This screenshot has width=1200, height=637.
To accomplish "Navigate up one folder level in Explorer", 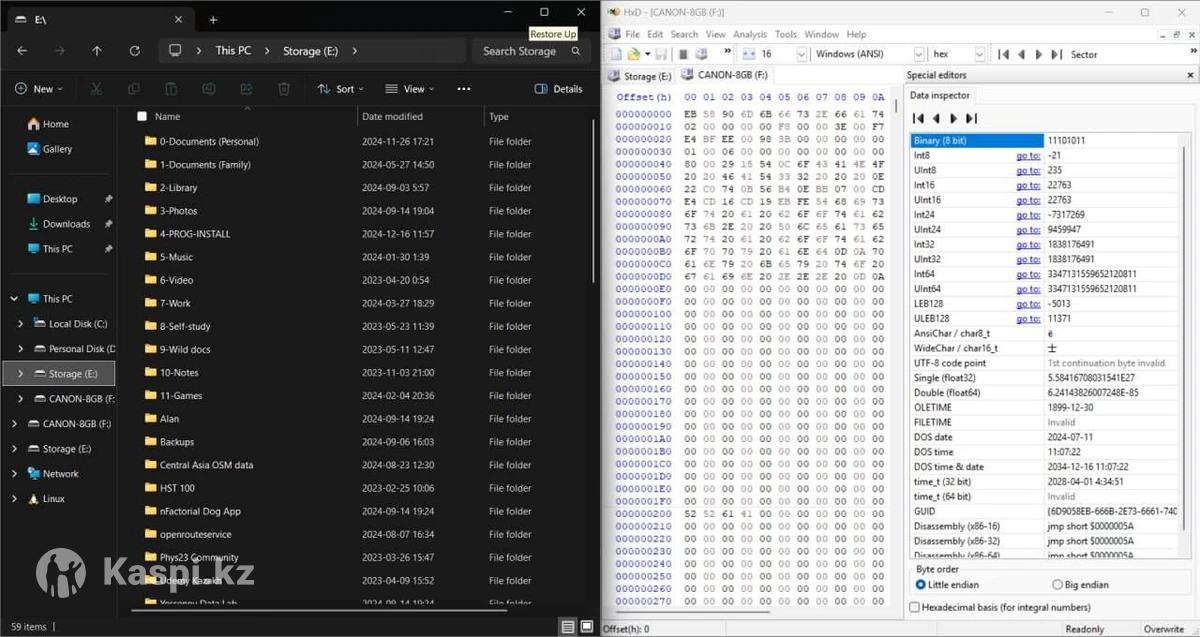I will pyautogui.click(x=96, y=51).
